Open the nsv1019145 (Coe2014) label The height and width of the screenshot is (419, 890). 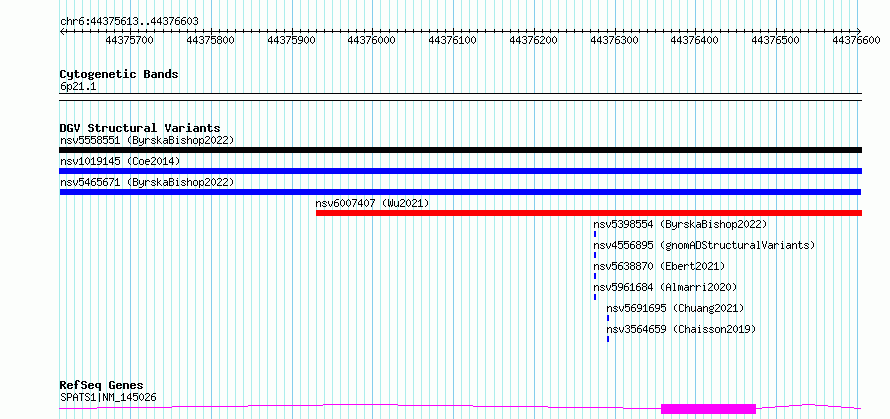click(x=120, y=161)
